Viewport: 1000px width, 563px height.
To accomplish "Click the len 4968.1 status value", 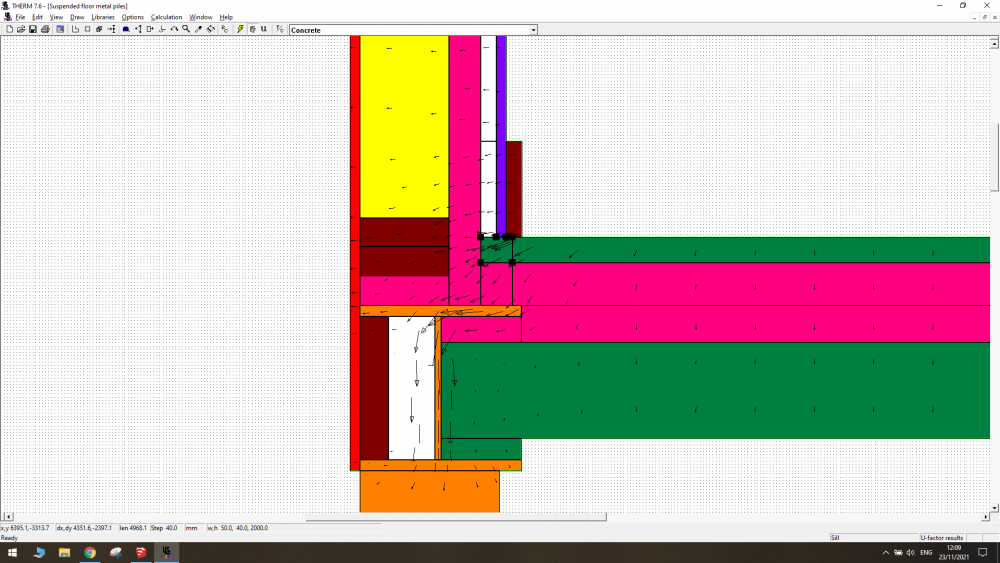I will pos(133,528).
